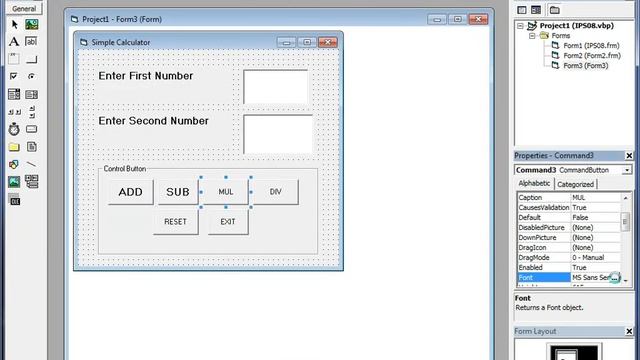
Task: Click properties list scroll-up arrow
Action: (626, 198)
